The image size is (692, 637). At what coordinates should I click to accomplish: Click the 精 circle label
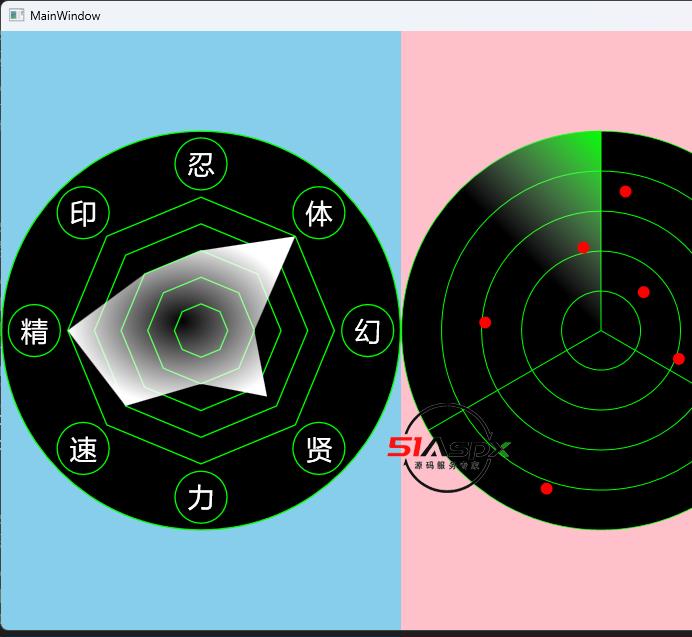35,330
